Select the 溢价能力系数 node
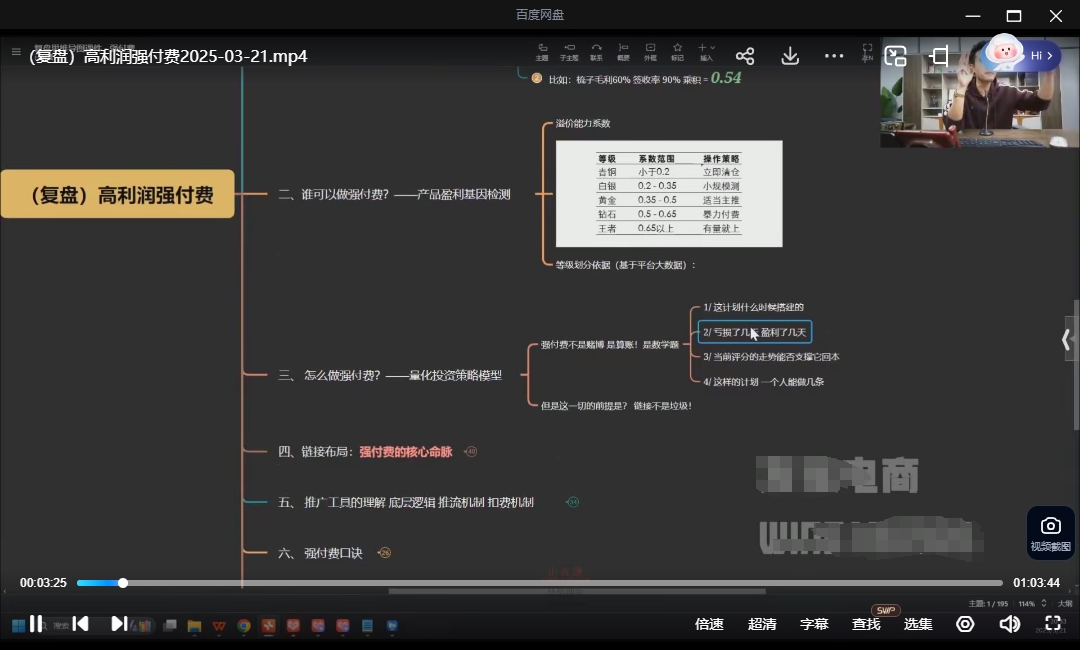Image resolution: width=1080 pixels, height=650 pixels. point(583,123)
